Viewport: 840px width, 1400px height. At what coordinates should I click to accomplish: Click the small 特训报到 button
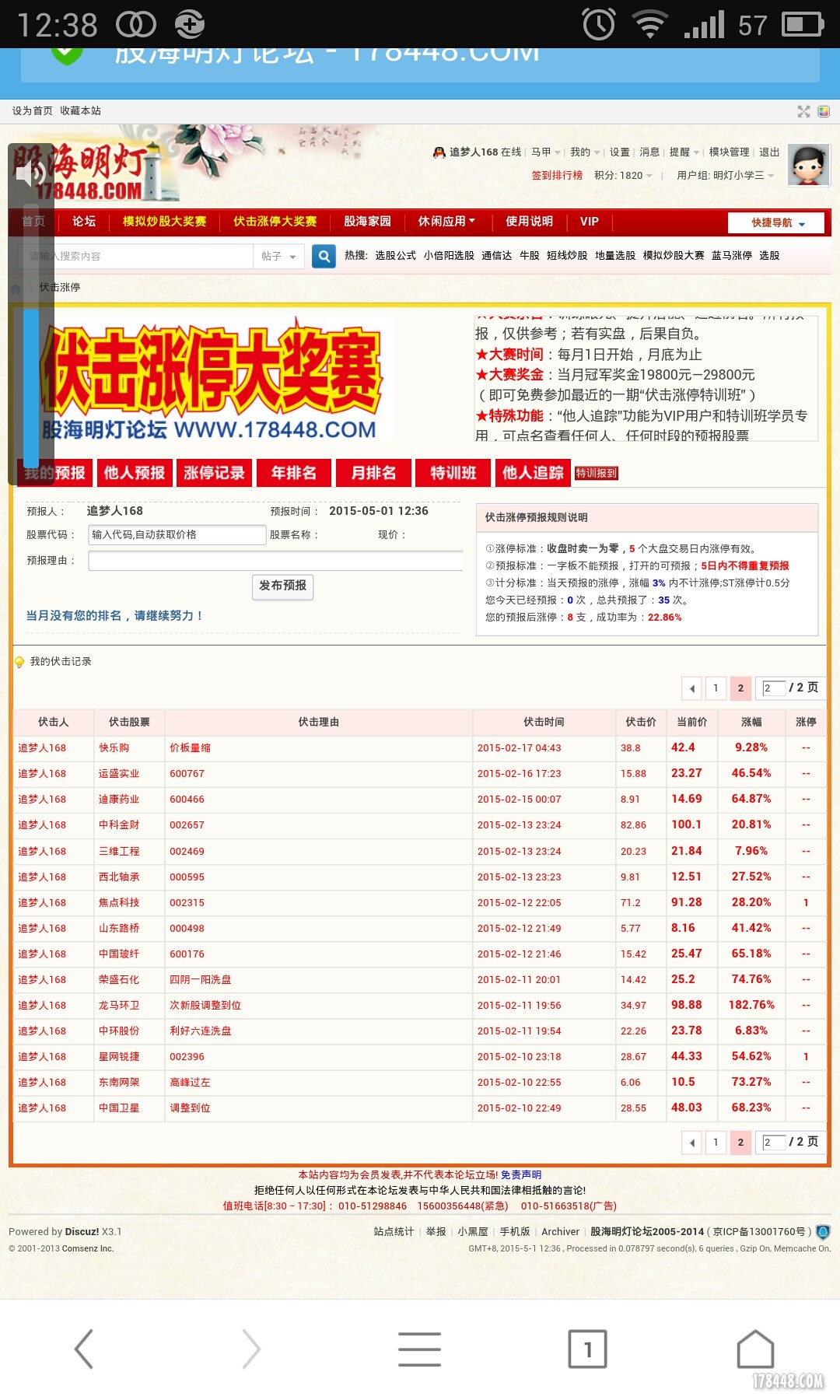click(597, 473)
